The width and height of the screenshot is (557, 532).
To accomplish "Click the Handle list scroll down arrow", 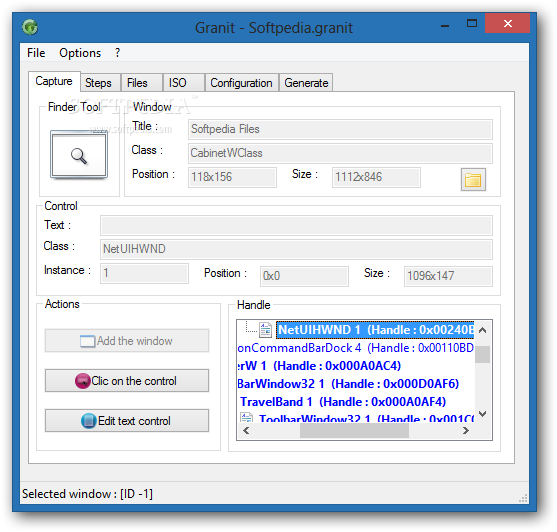I will point(482,414).
